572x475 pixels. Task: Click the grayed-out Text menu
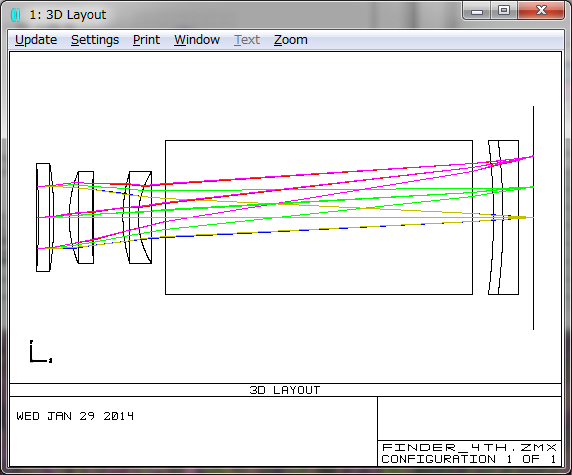pyautogui.click(x=247, y=40)
